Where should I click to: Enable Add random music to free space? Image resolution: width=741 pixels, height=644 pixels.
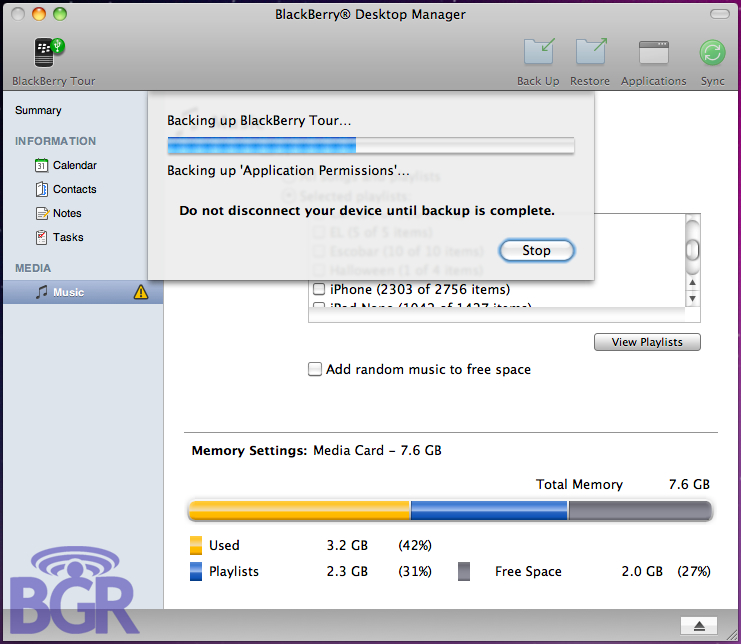[x=315, y=369]
